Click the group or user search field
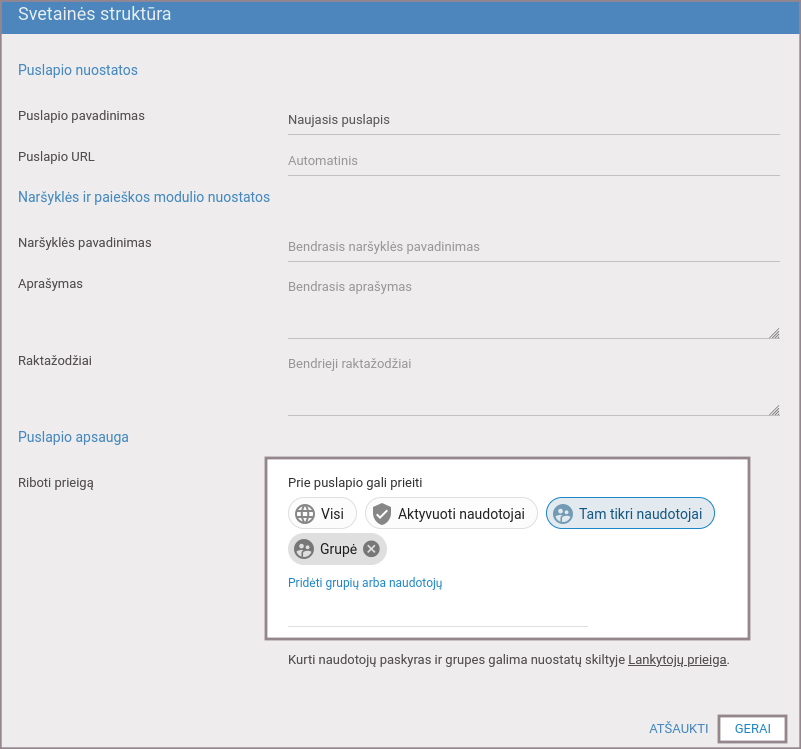 click(x=437, y=614)
